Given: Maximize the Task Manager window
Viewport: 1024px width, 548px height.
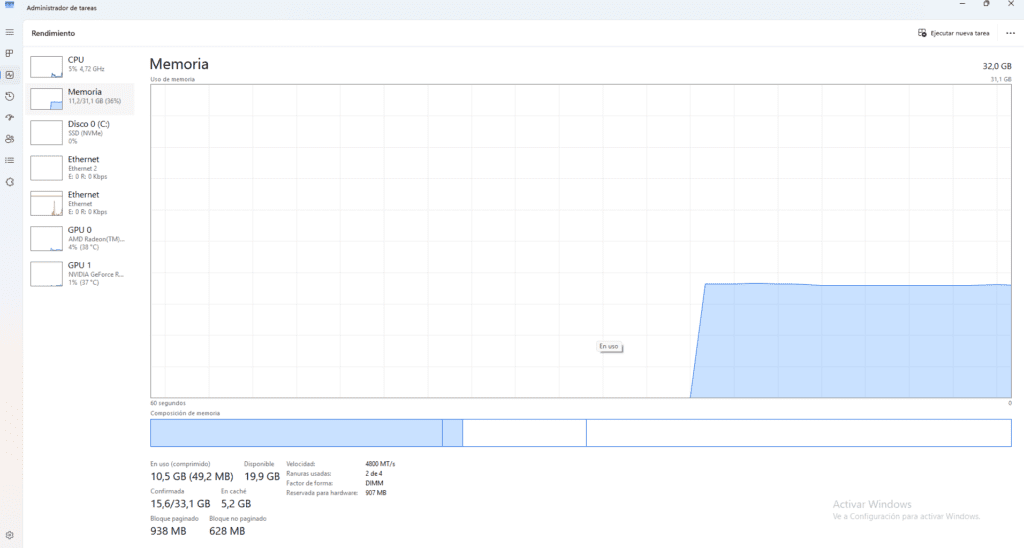Looking at the screenshot, I should point(986,4).
